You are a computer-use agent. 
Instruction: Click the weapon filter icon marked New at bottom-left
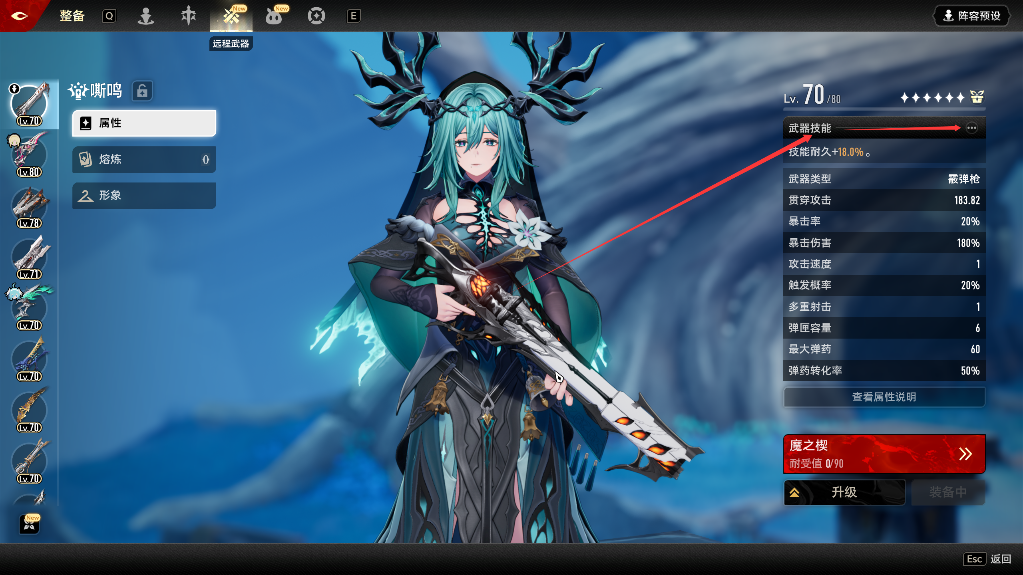(29, 523)
